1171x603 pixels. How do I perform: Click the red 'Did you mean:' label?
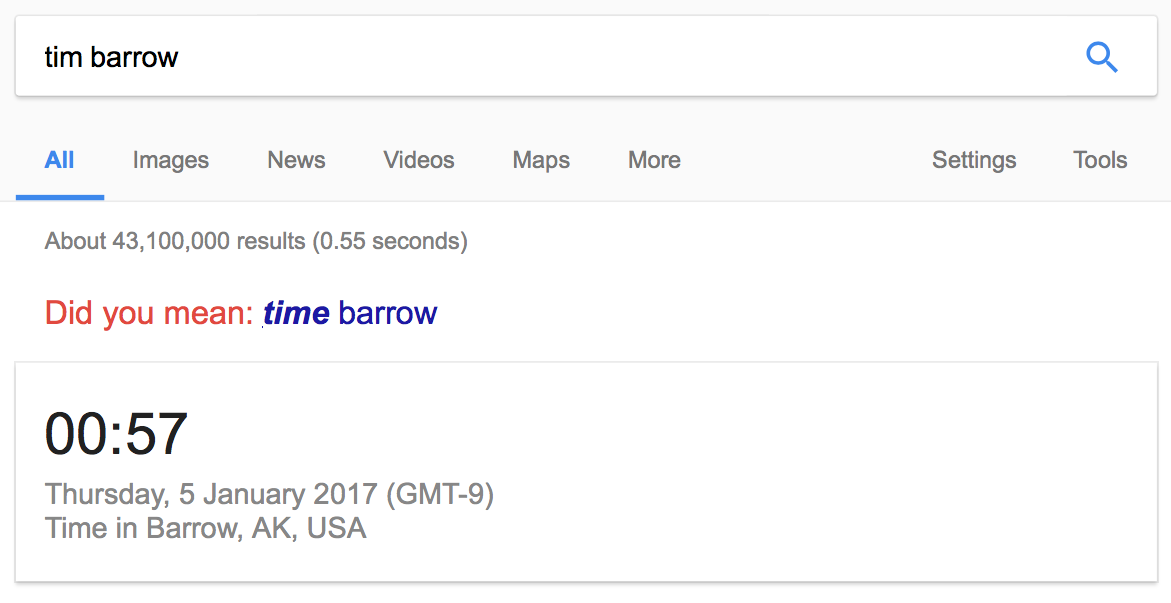(x=149, y=313)
